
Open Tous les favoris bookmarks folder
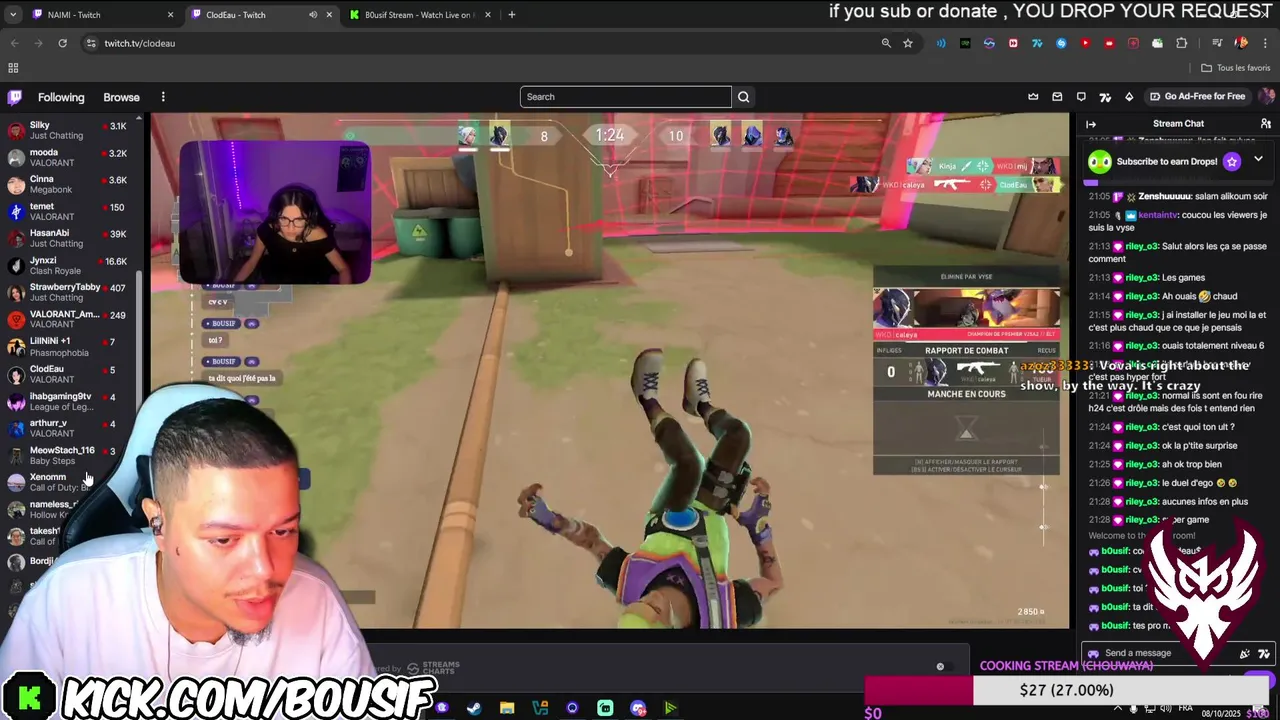(1235, 68)
